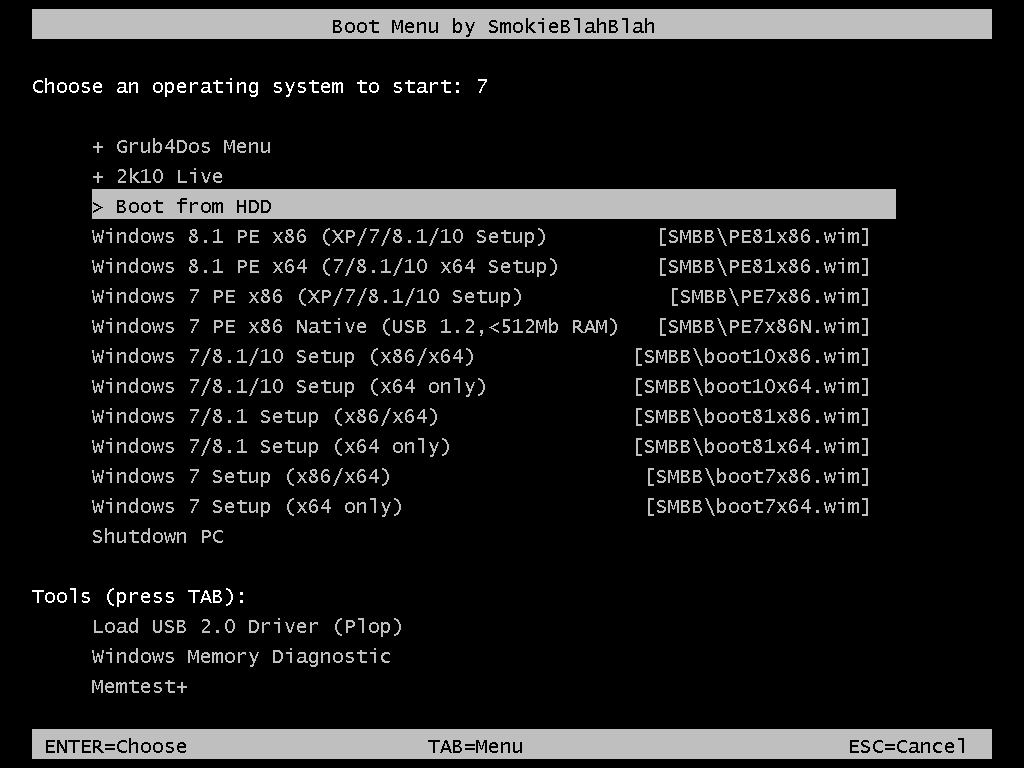Select the Boot from HDD entry

(x=494, y=204)
